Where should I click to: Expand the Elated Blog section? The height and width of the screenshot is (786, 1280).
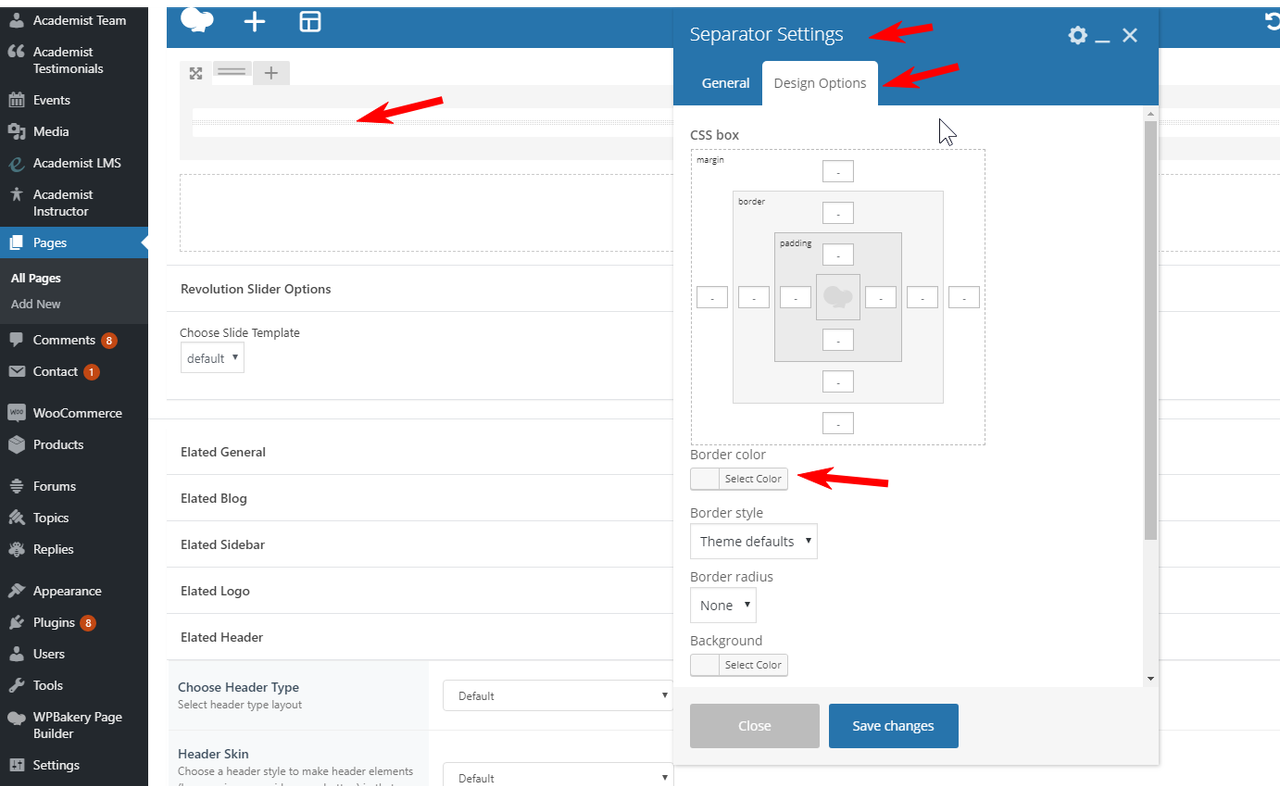pos(214,498)
